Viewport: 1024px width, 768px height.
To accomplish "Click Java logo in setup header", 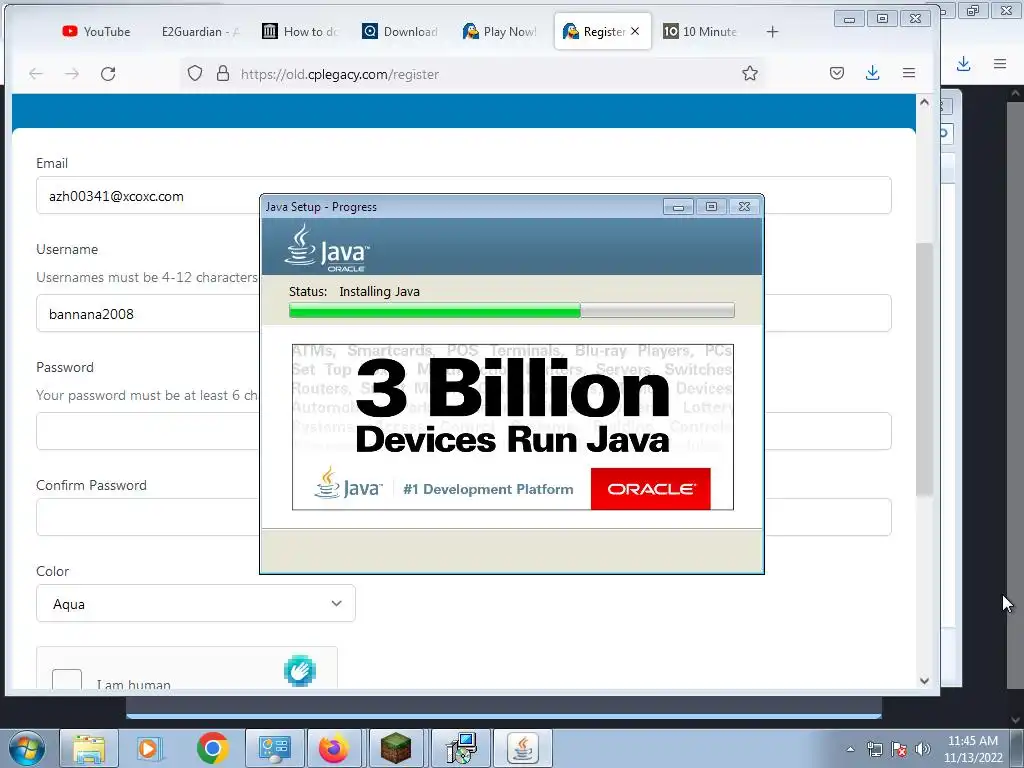I will 327,248.
